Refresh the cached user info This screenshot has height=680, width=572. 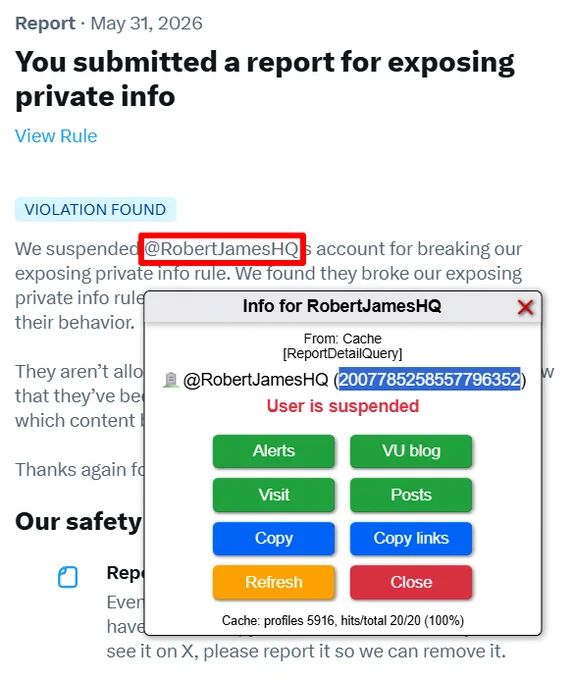pos(274,582)
